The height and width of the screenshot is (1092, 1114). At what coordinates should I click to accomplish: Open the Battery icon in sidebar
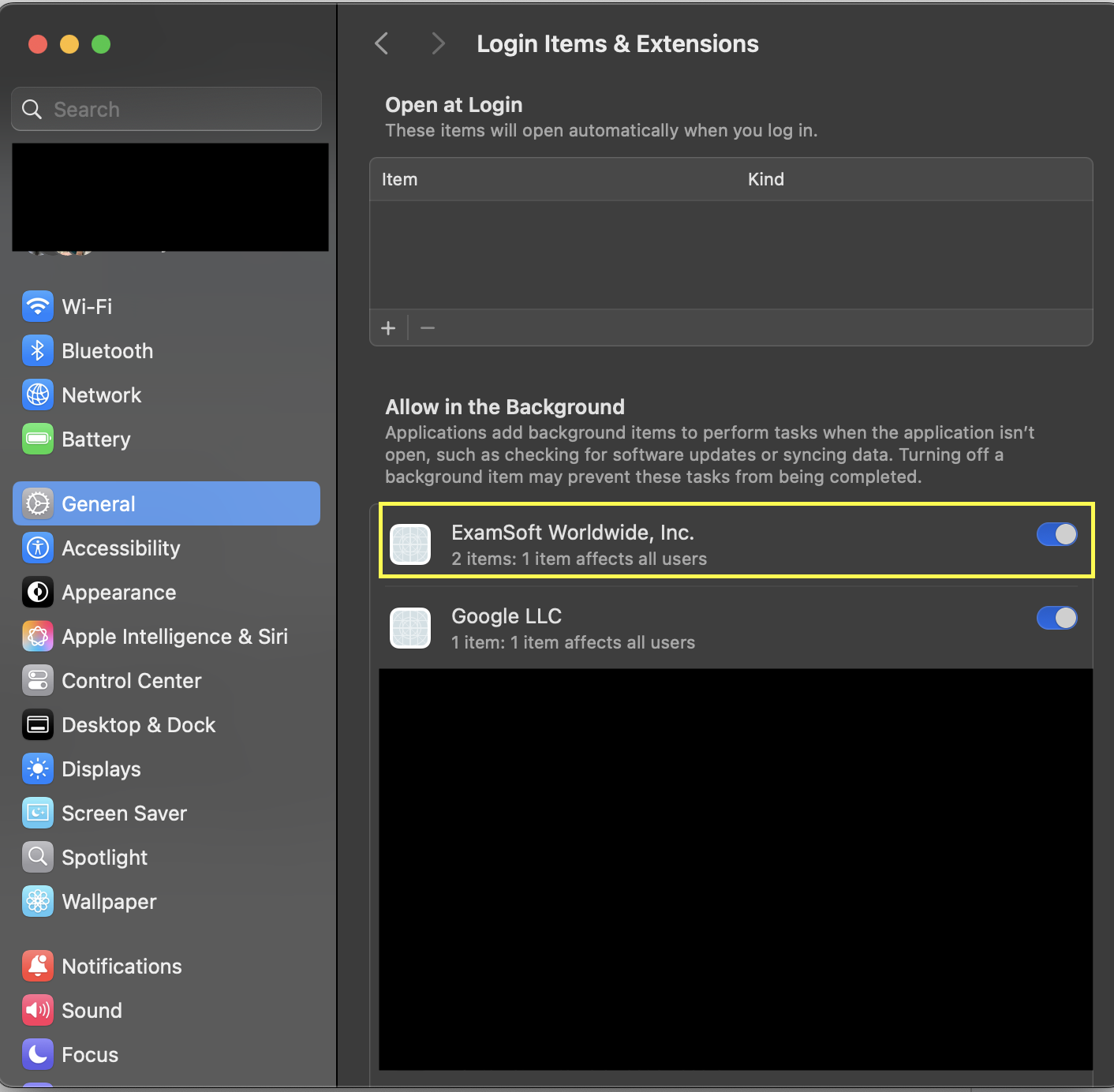38,439
